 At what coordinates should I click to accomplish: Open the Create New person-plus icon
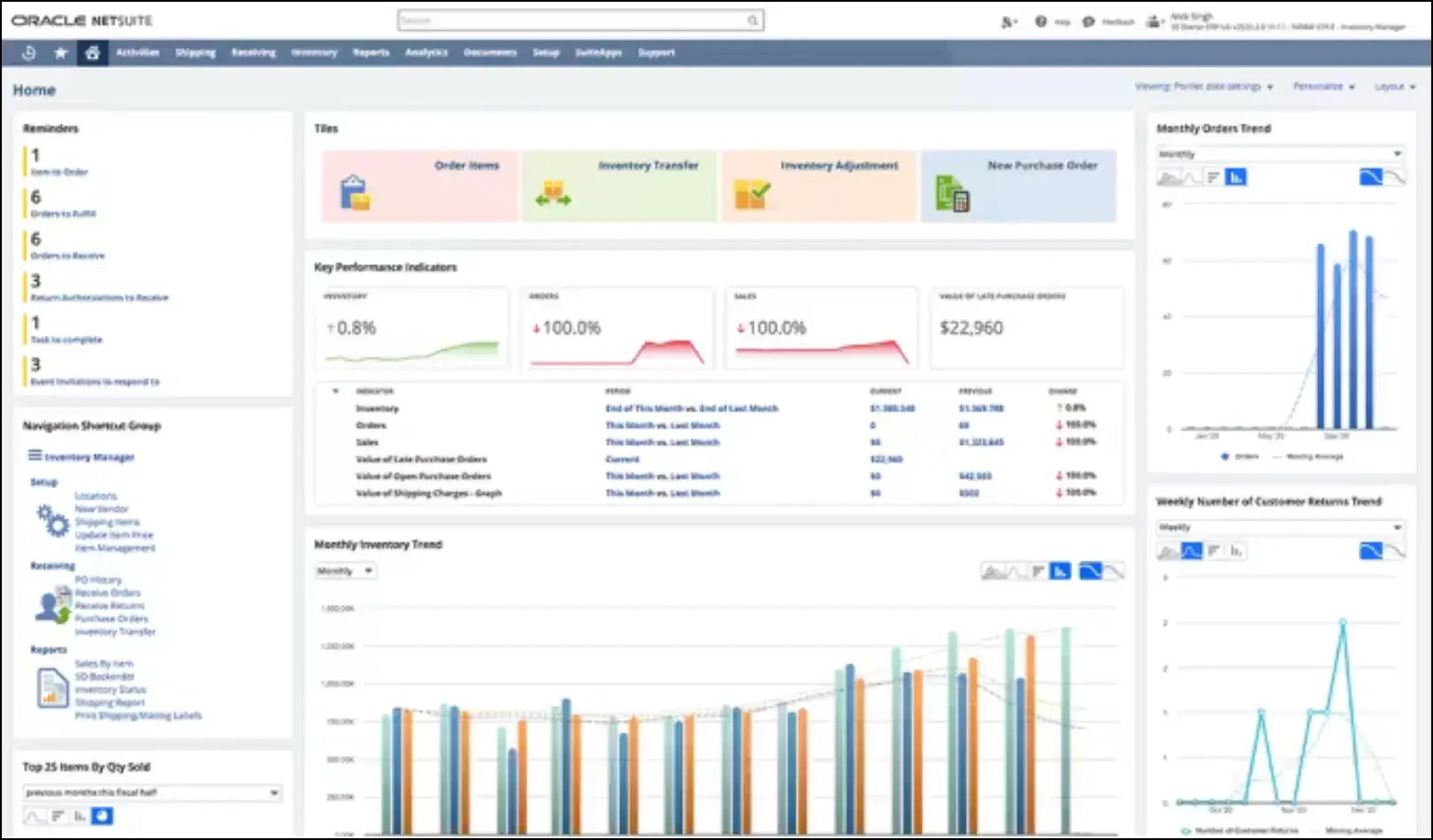[1008, 22]
